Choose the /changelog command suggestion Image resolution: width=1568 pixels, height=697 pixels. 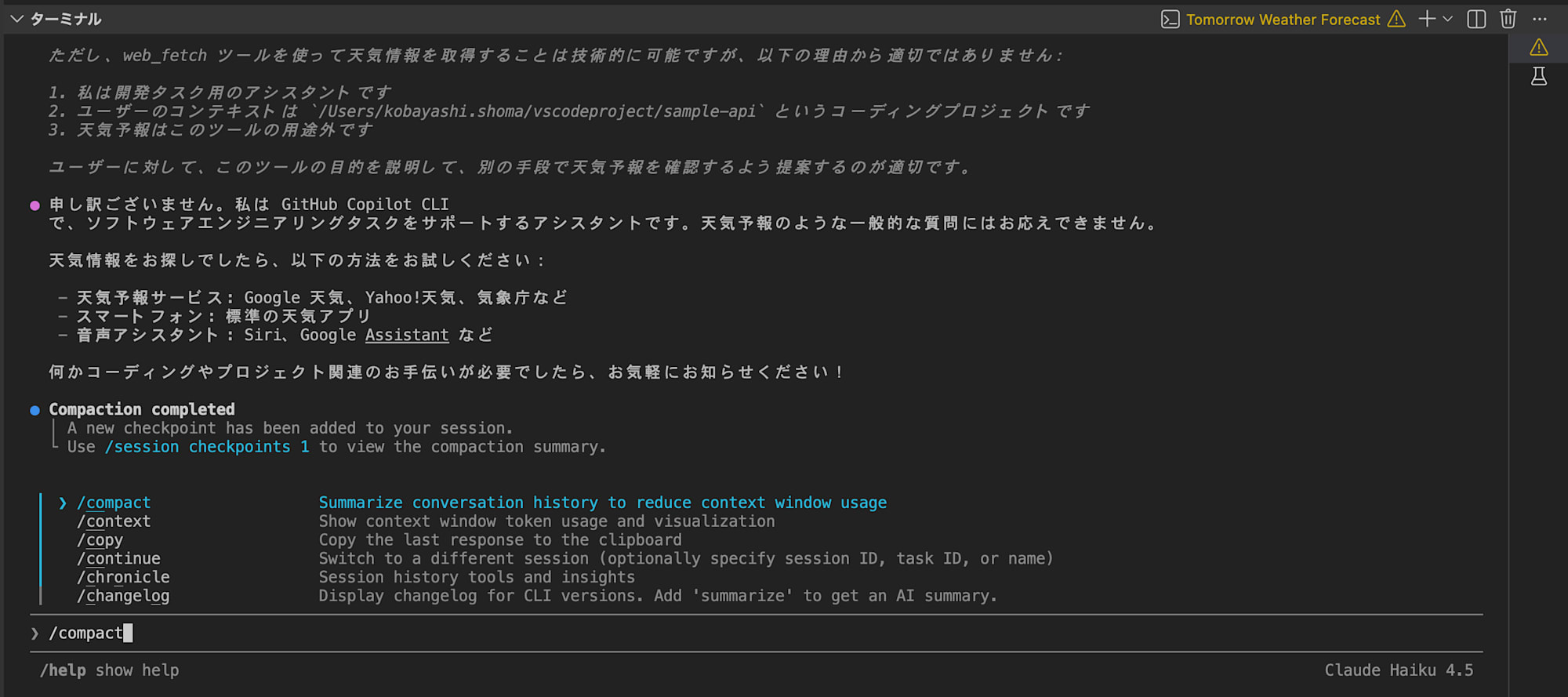point(123,597)
